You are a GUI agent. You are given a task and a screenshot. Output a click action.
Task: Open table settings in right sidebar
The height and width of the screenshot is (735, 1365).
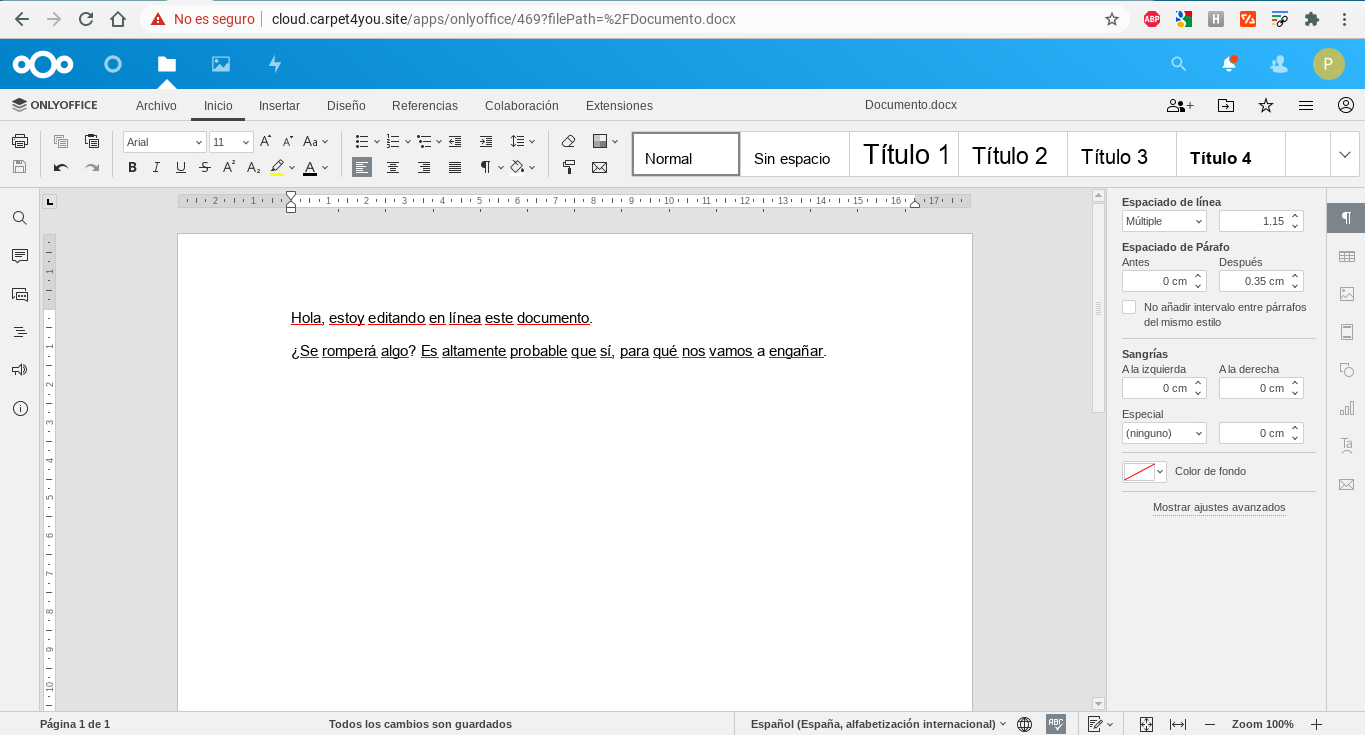[1346, 256]
